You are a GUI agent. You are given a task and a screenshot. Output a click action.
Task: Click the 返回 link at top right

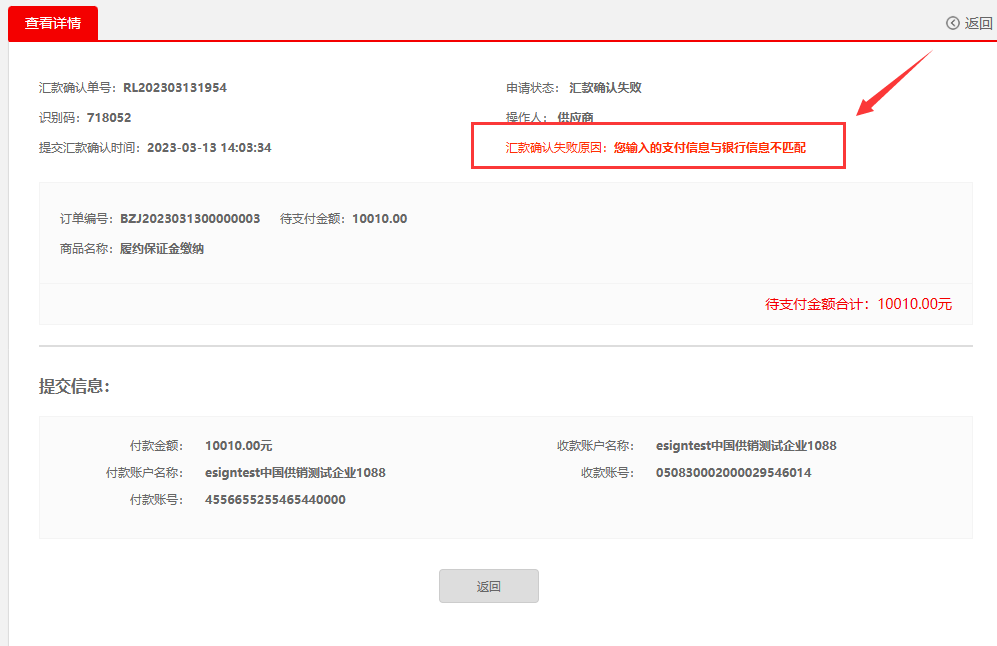coord(978,24)
